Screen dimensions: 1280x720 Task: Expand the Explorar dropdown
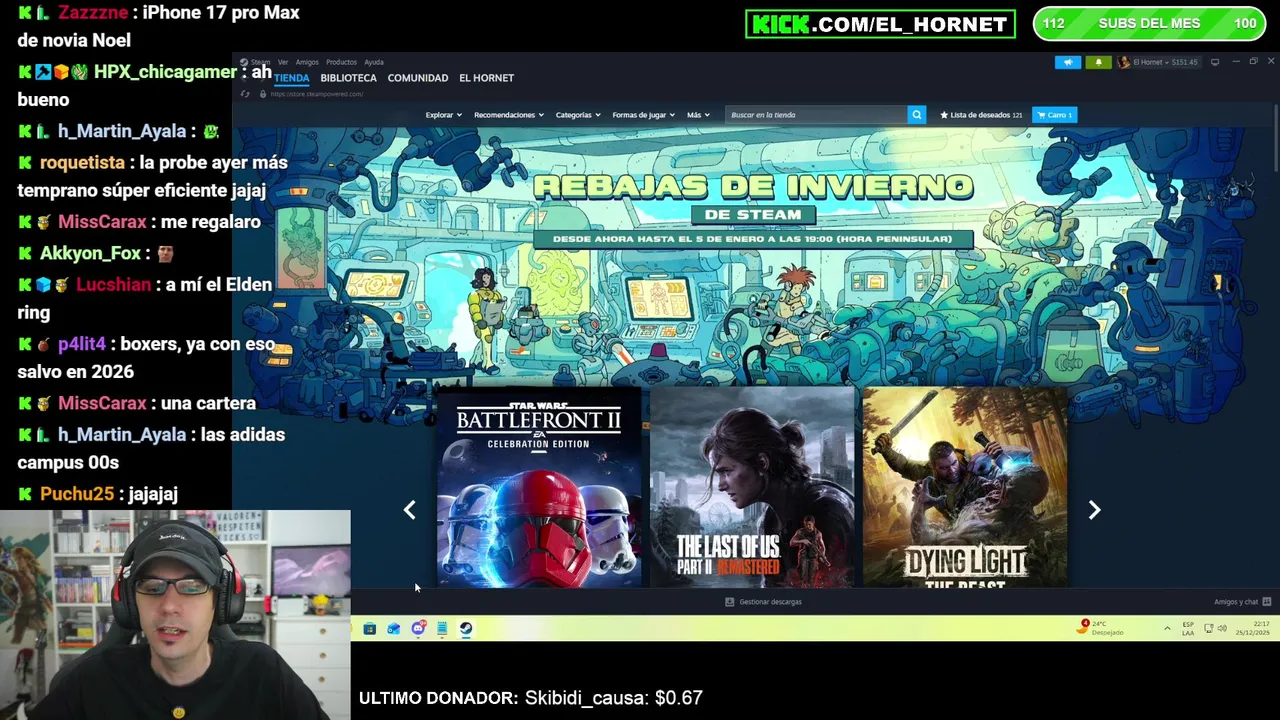click(x=443, y=115)
